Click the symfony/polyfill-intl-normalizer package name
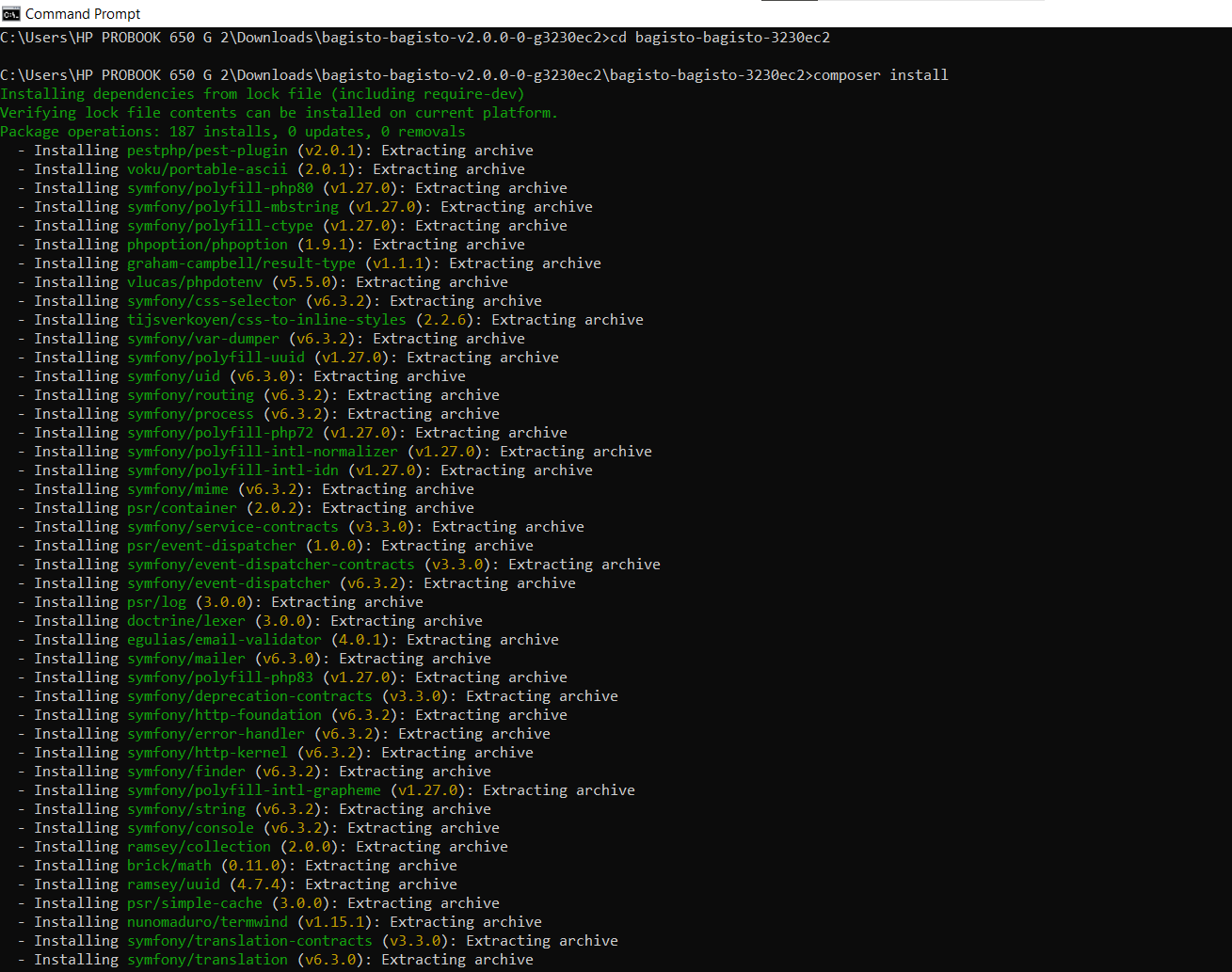1232x972 pixels. coord(263,452)
